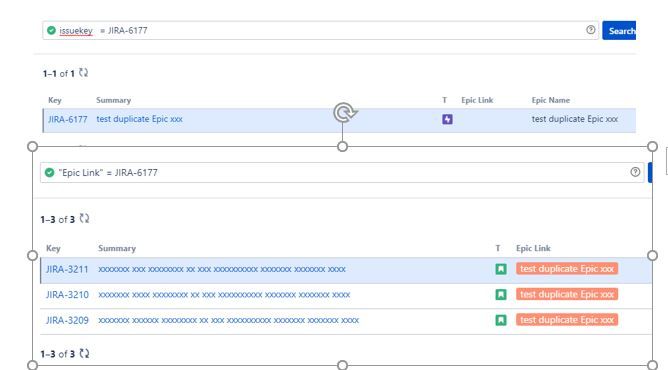668x370 pixels.
Task: Click epic link lozenge in JIRA-3211 row
Action: 567,269
